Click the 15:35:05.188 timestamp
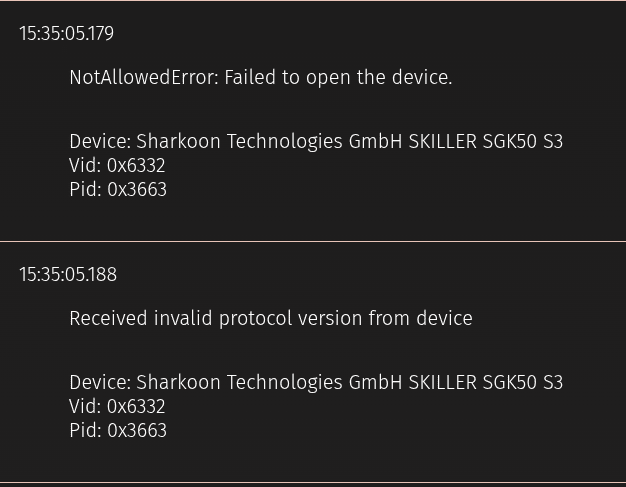This screenshot has width=626, height=487. click(66, 275)
